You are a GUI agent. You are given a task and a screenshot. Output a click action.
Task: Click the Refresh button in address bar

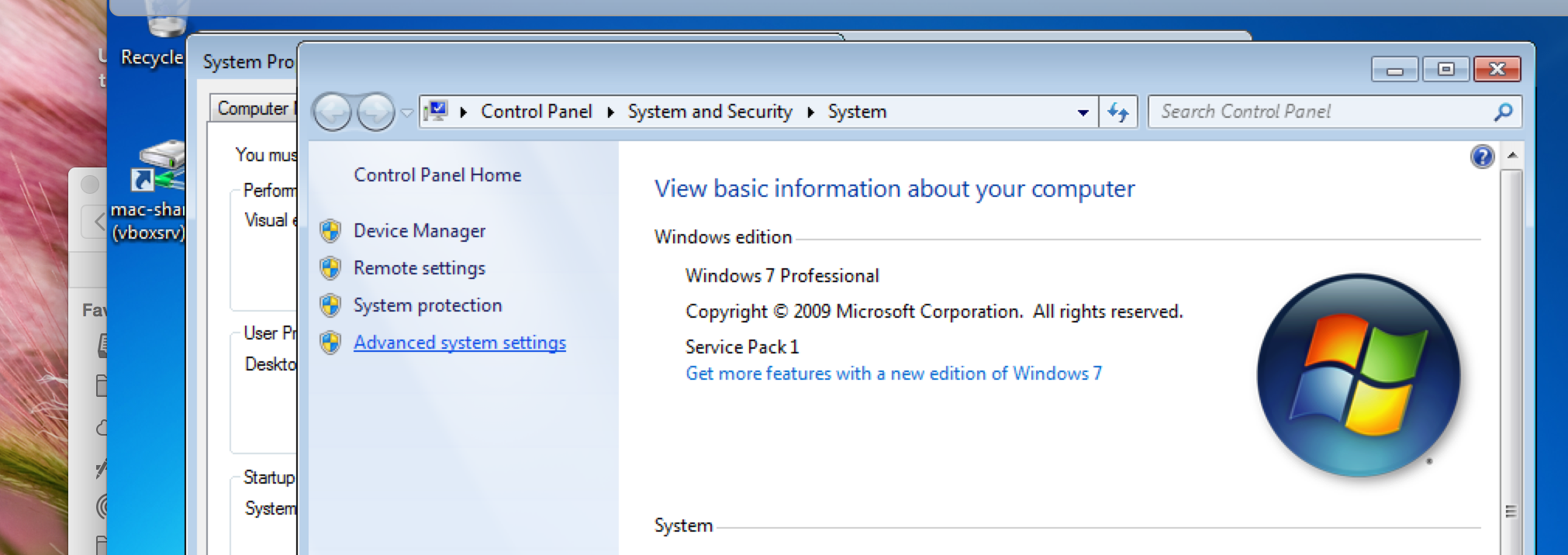[1118, 112]
